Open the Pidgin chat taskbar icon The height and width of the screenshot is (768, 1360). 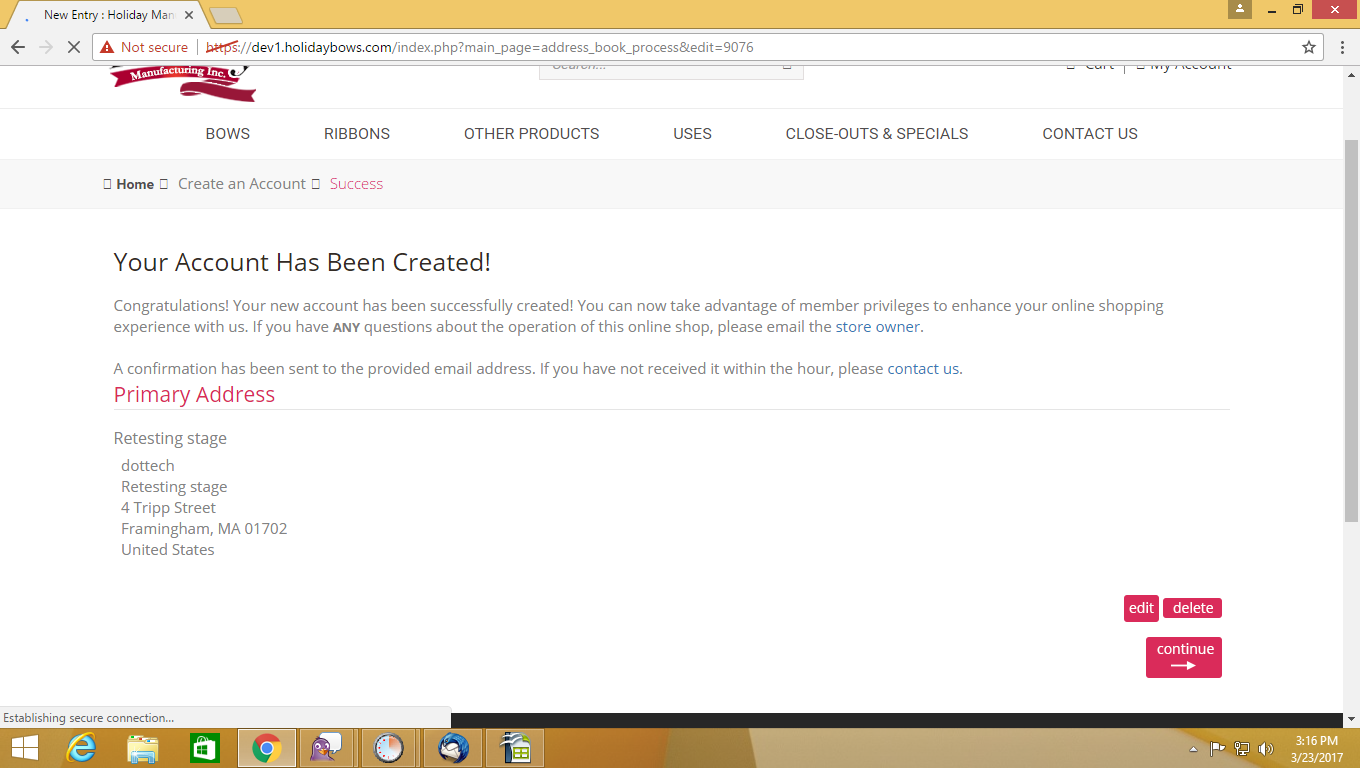tap(327, 748)
